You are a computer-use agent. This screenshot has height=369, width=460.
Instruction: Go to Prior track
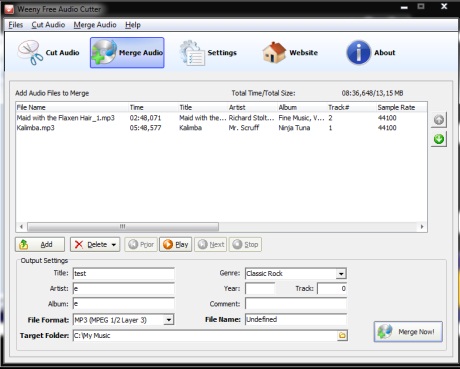click(x=141, y=244)
